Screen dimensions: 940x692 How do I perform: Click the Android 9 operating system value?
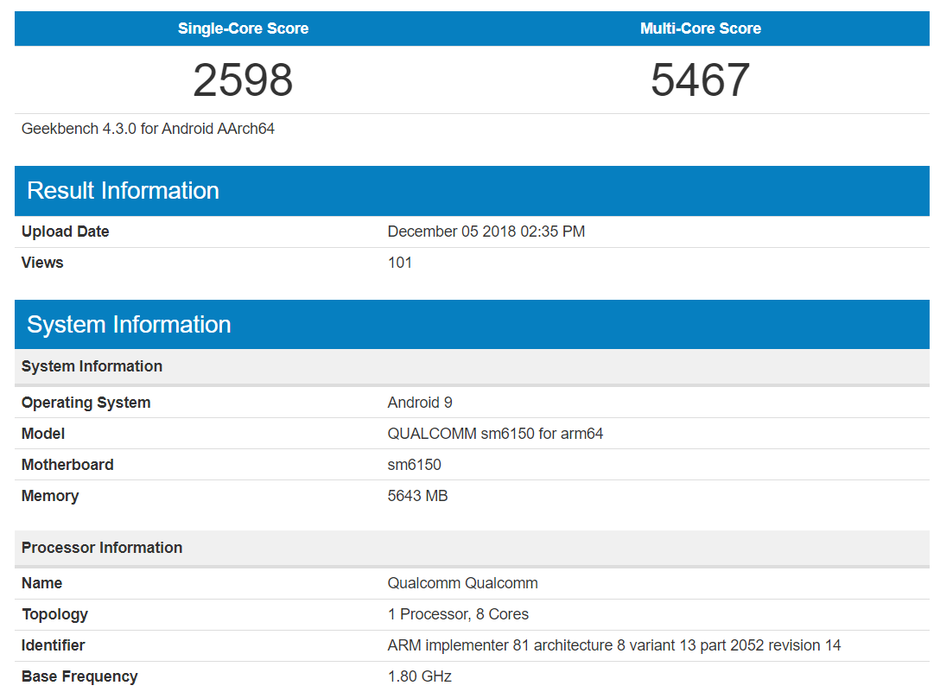coord(420,402)
